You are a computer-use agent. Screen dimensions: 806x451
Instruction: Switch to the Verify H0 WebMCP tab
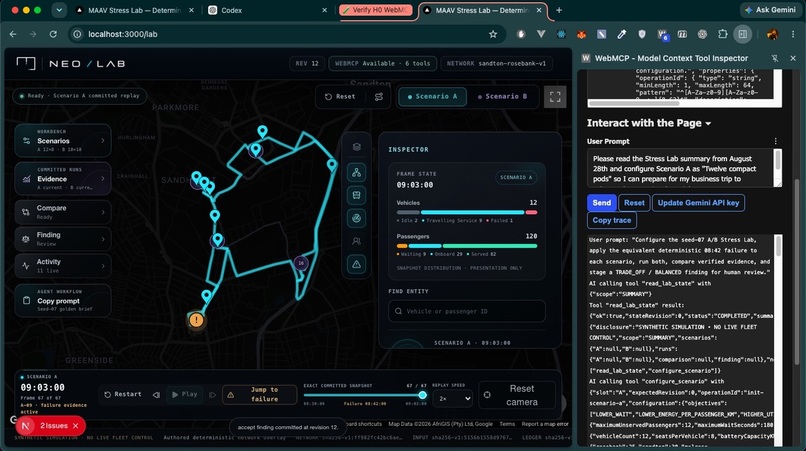pos(376,10)
